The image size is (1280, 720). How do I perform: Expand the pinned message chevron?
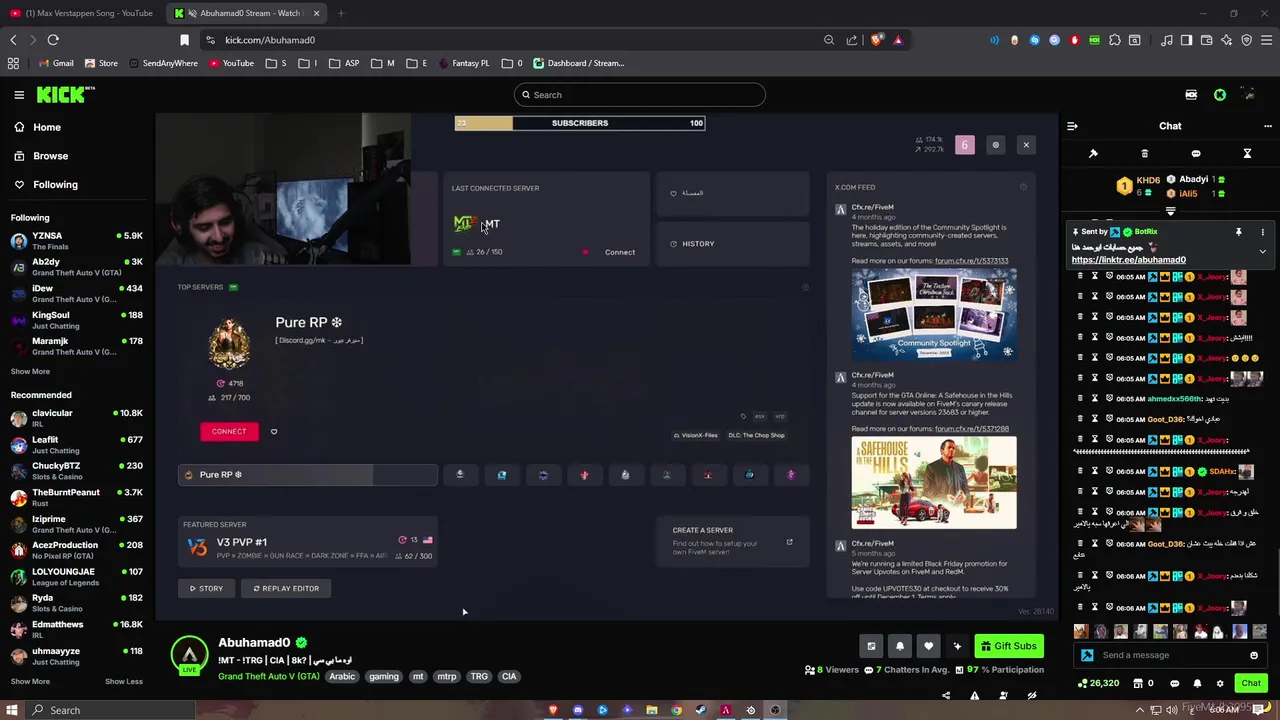point(1262,252)
